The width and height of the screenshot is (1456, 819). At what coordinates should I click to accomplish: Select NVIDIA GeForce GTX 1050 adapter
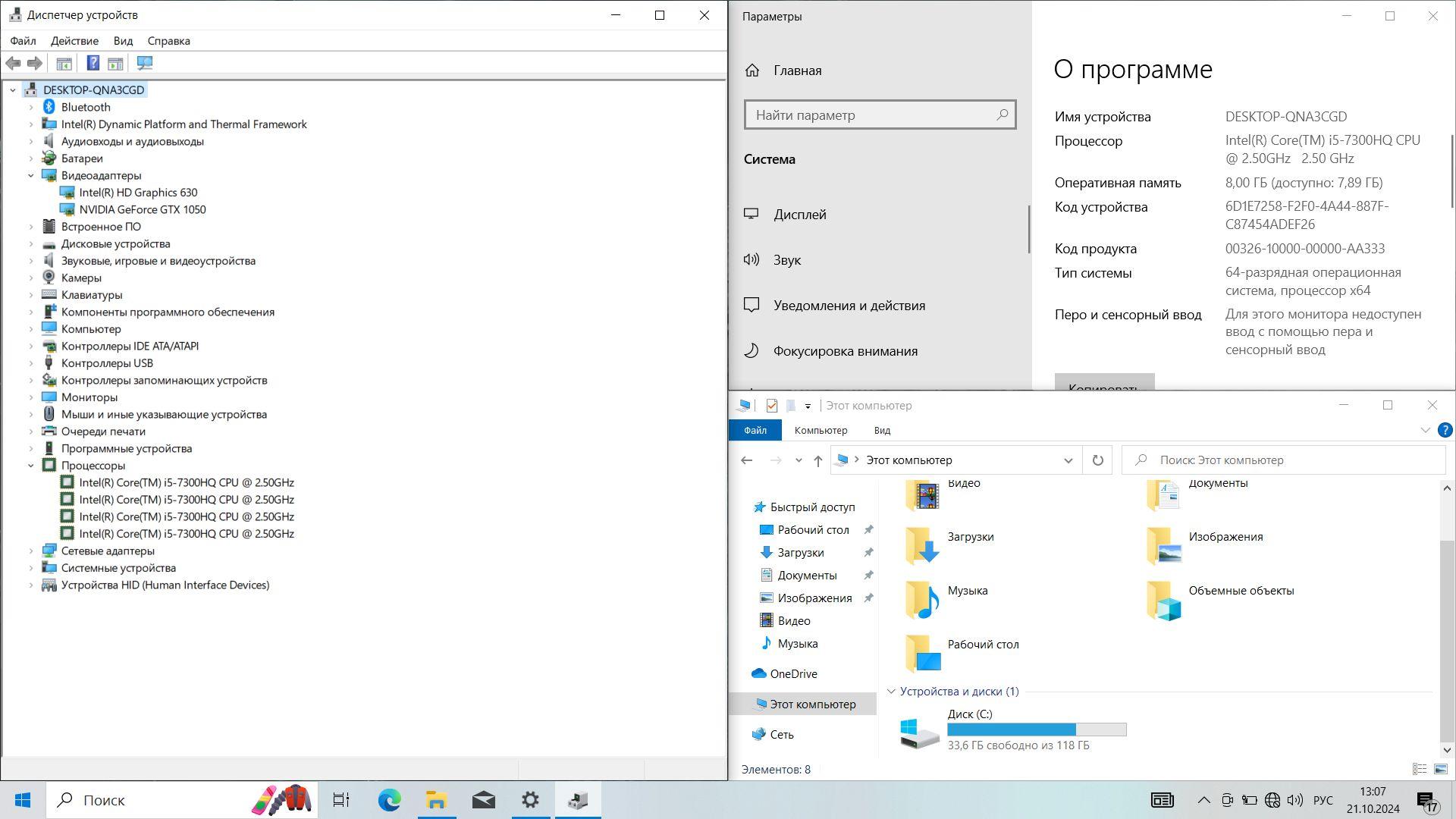(x=143, y=209)
